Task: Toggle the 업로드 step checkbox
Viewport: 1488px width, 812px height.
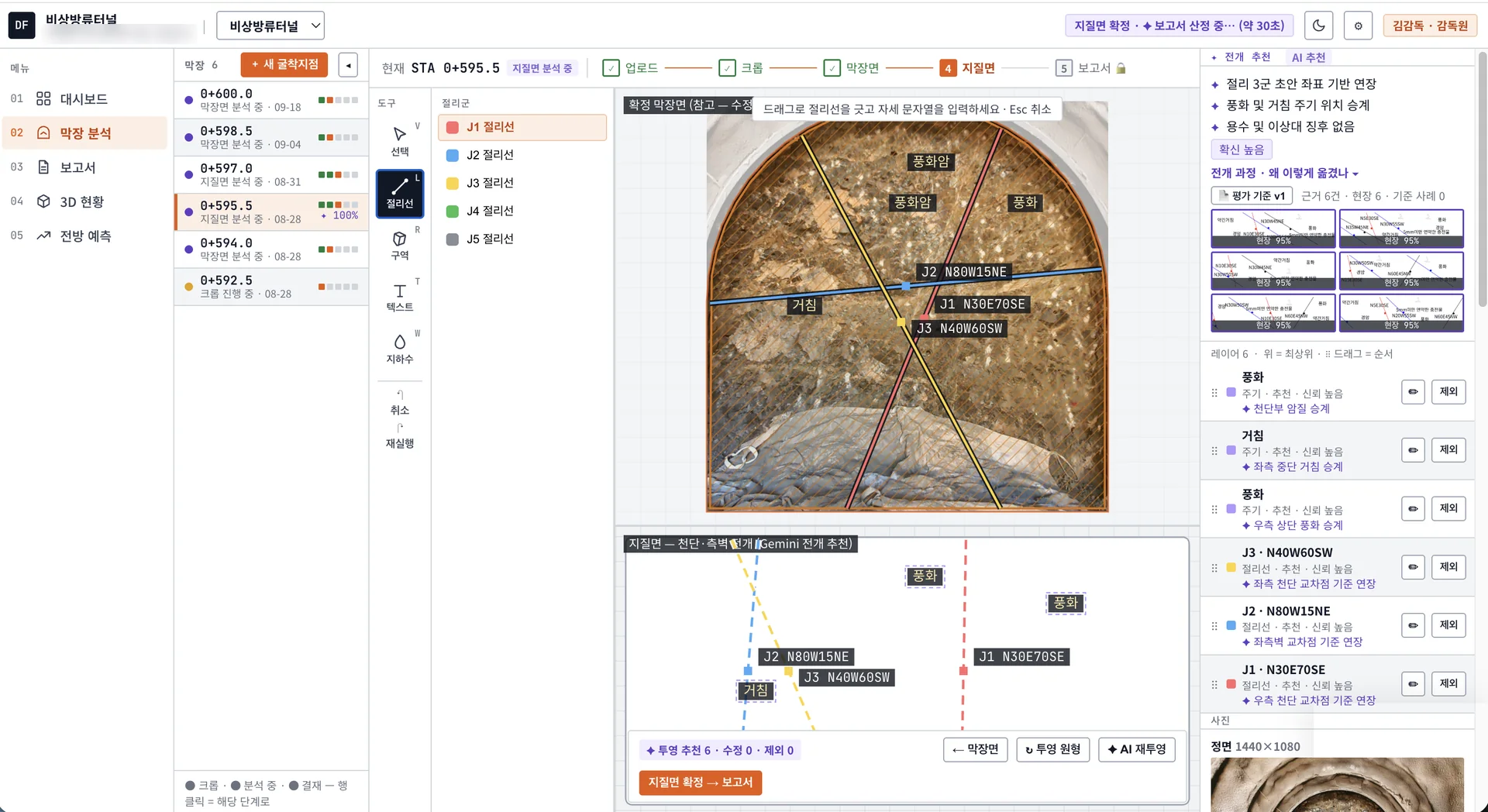Action: tap(611, 68)
